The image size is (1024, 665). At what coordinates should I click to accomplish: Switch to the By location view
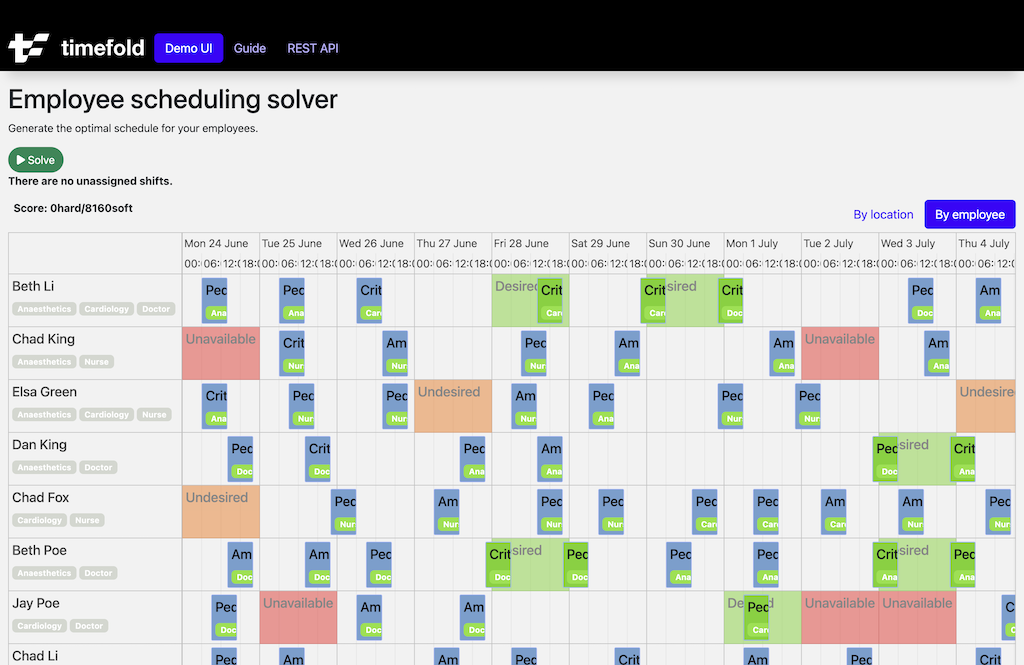pos(883,214)
